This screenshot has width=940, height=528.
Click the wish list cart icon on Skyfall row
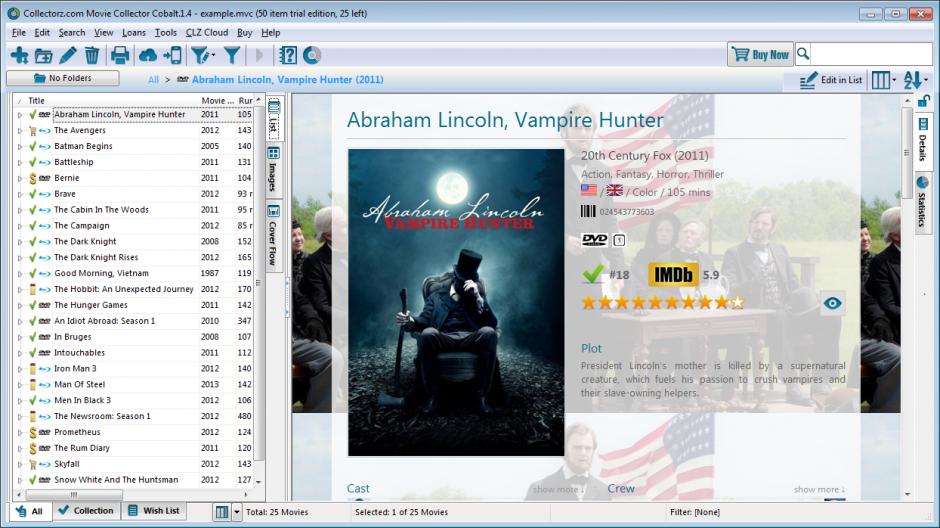tap(32, 464)
